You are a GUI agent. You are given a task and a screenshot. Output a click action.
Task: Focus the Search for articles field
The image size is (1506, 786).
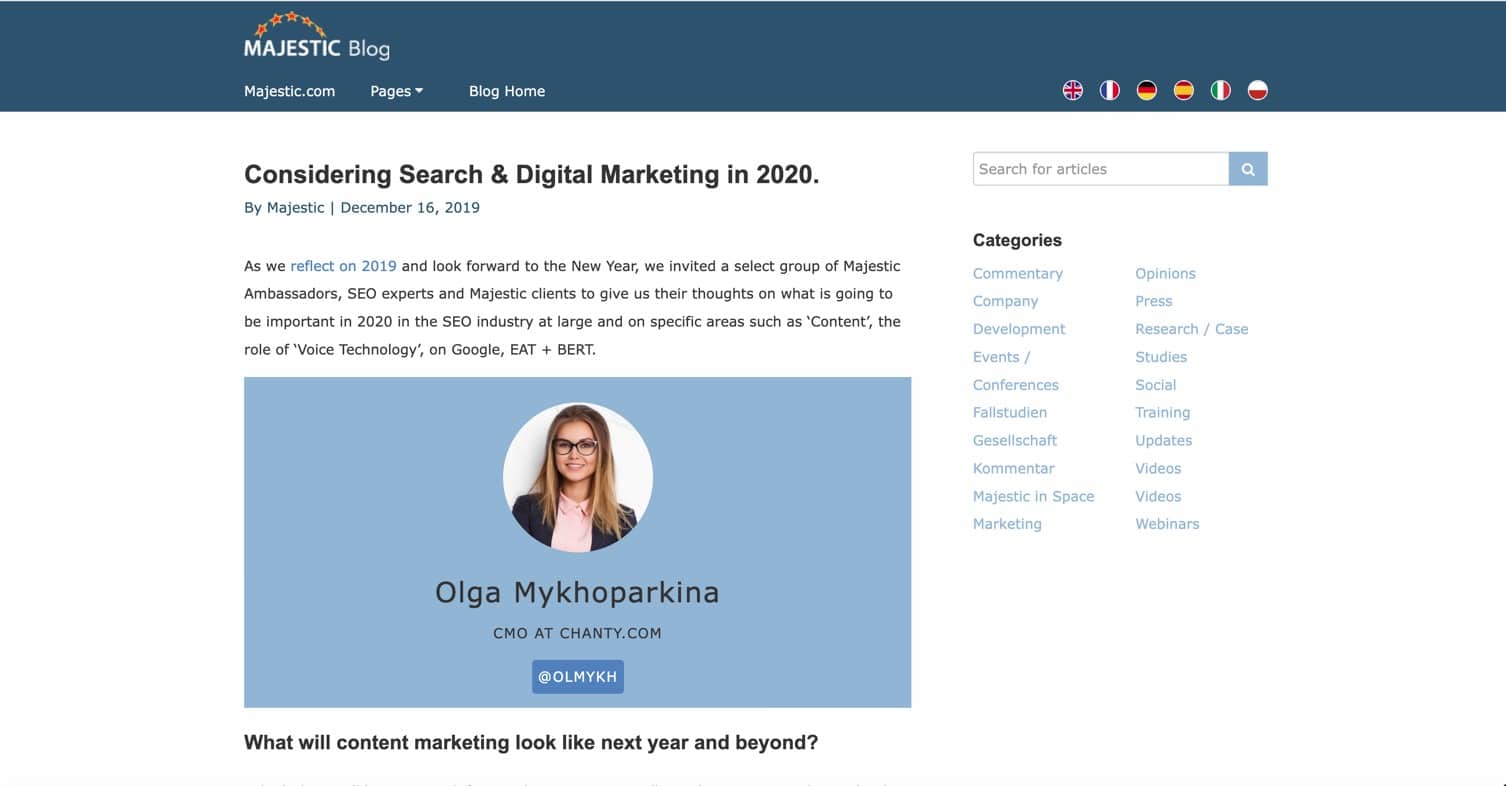1101,169
